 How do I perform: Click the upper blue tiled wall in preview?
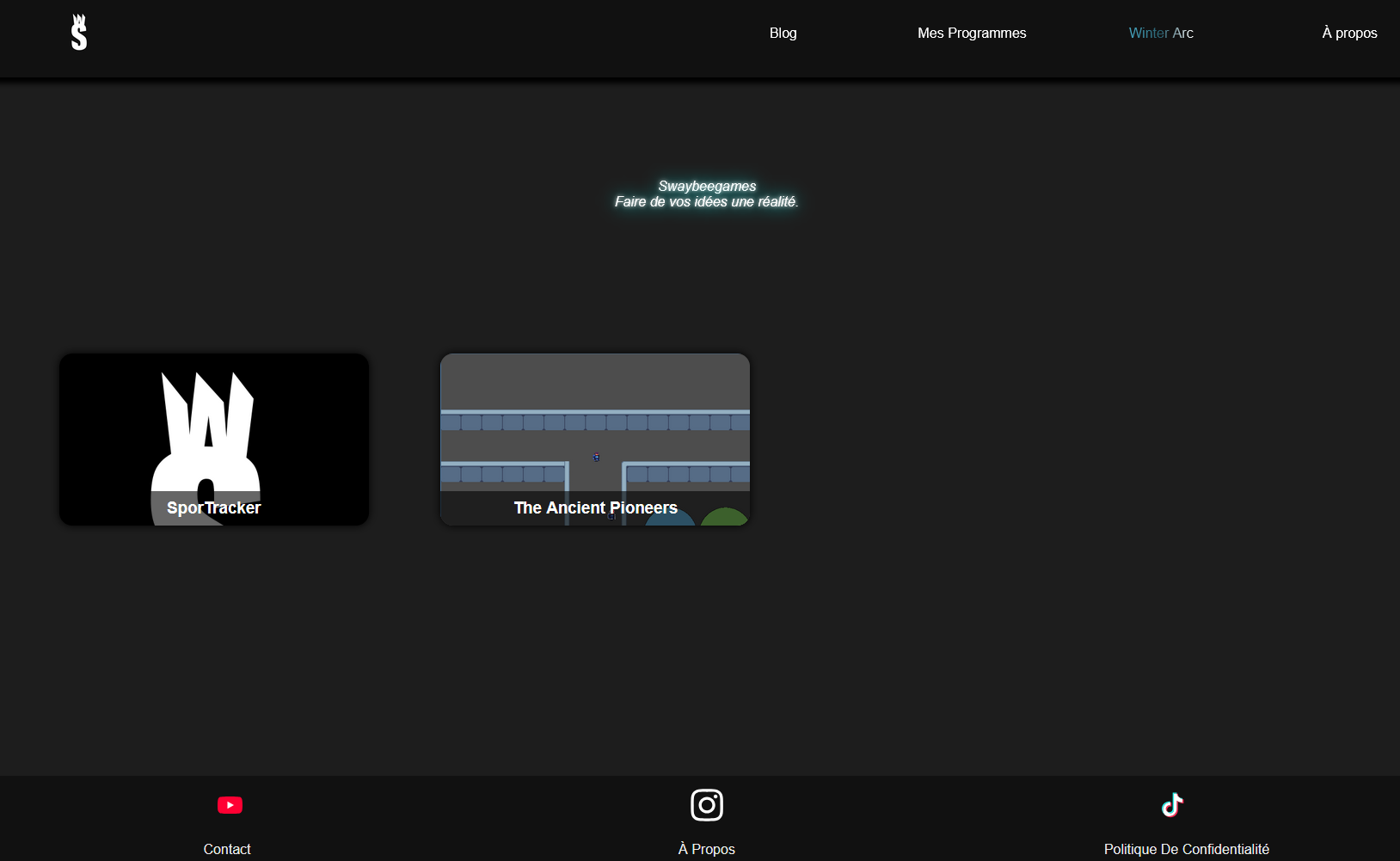tap(594, 421)
